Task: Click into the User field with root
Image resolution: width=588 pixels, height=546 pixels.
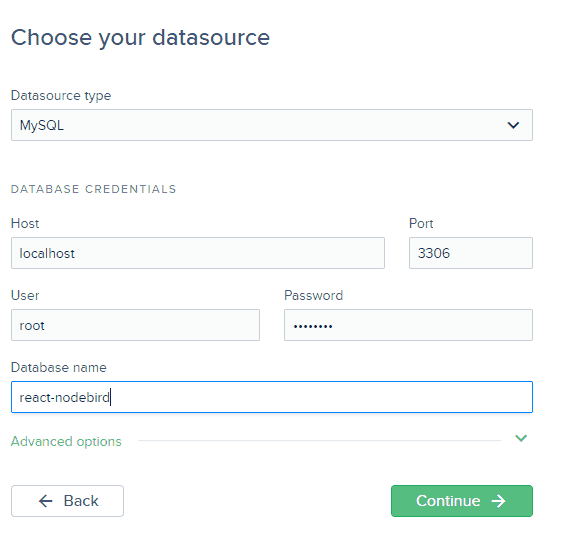Action: point(135,325)
